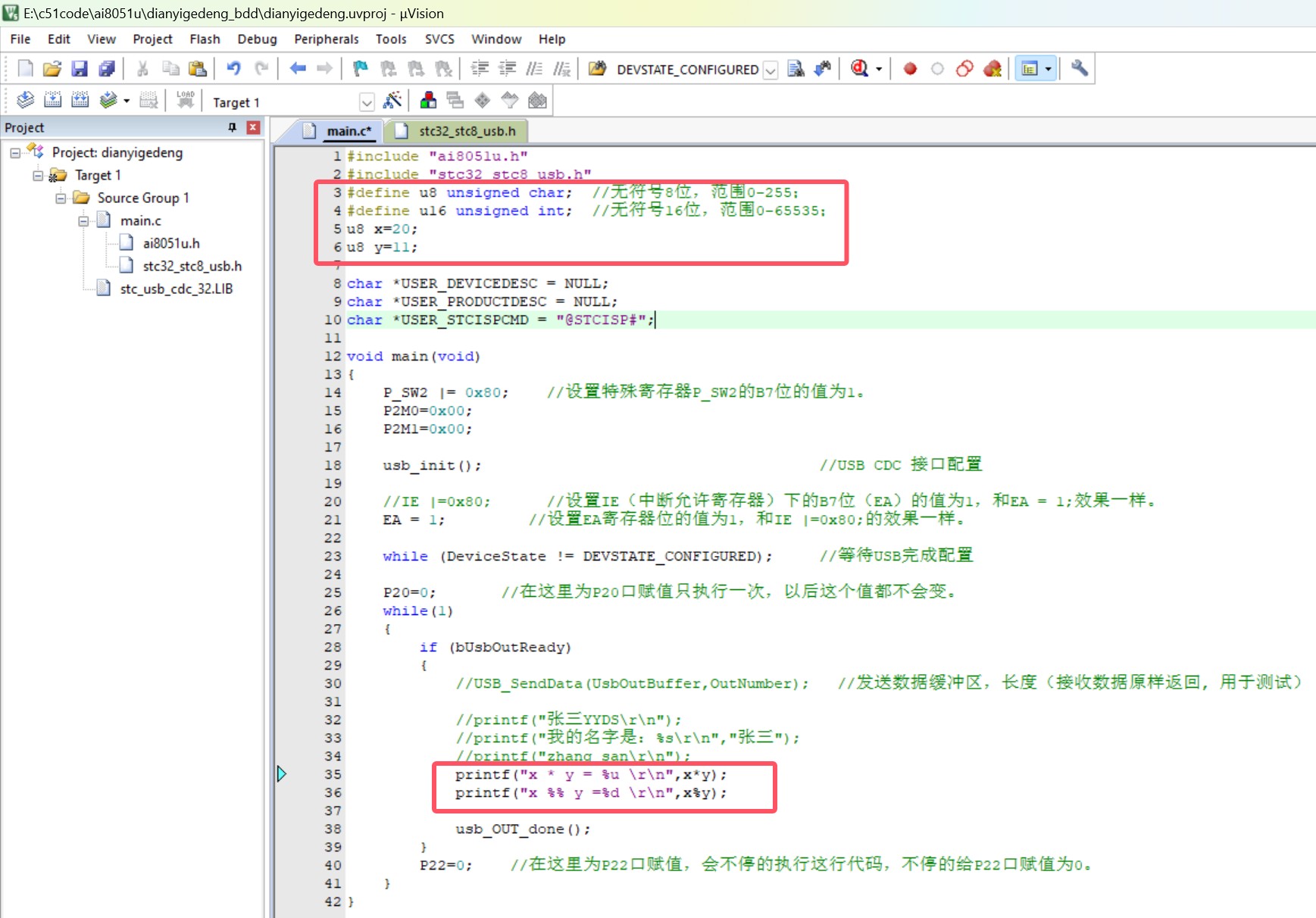The height and width of the screenshot is (918, 1316).
Task: Toggle Insert/Remove Breakpoint red dot
Action: (x=911, y=69)
